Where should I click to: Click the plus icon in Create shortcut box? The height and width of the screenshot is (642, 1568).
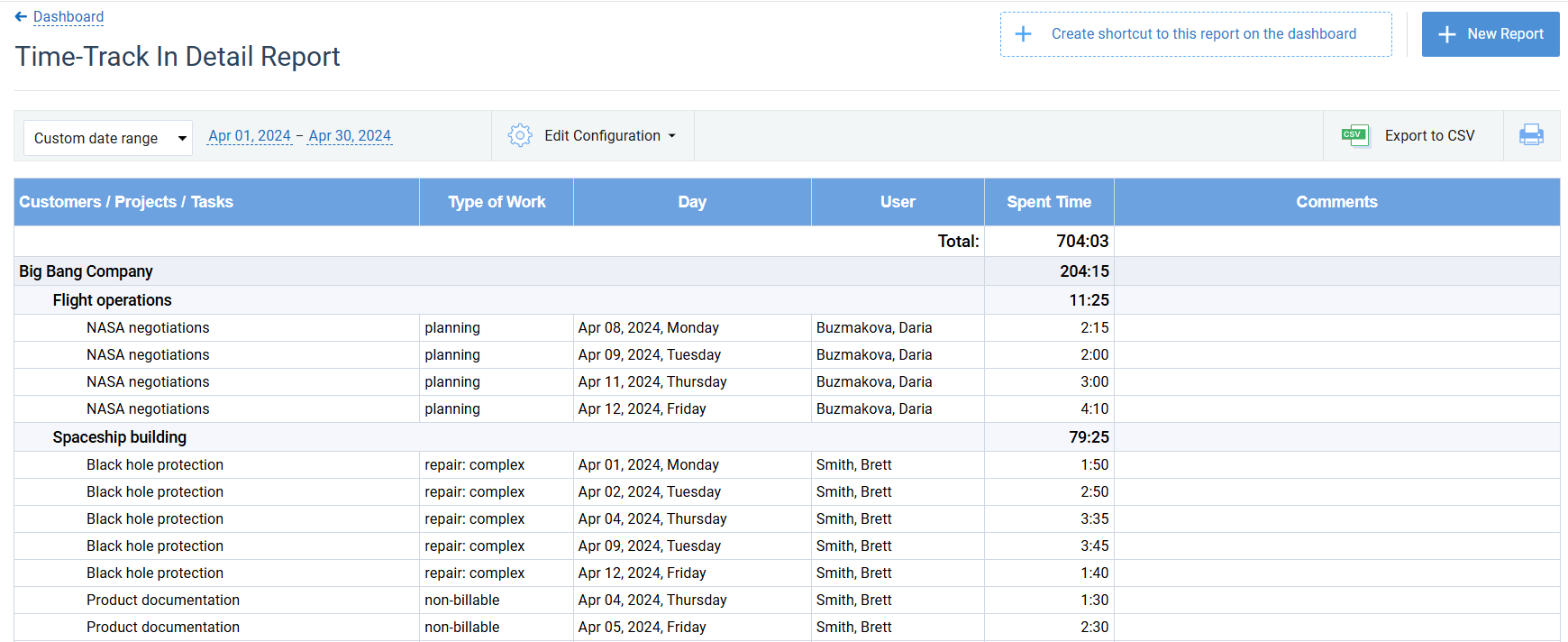click(x=1023, y=34)
